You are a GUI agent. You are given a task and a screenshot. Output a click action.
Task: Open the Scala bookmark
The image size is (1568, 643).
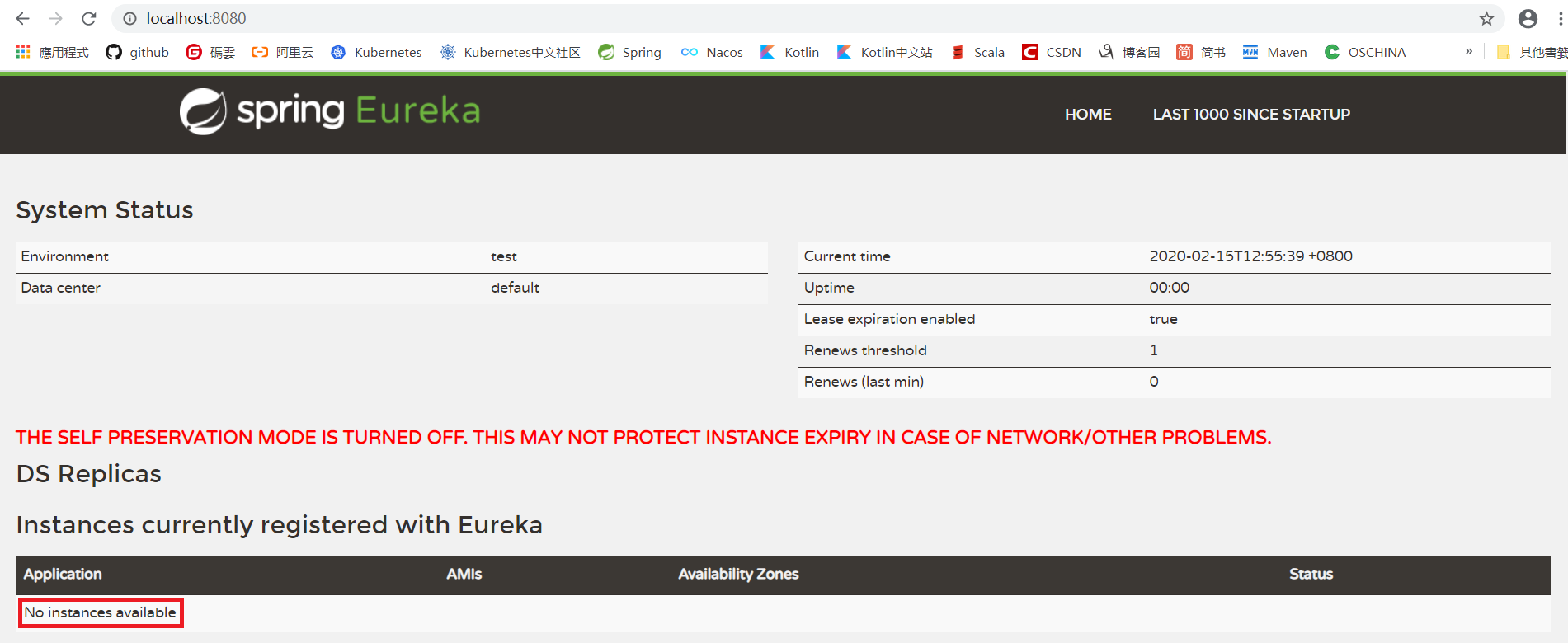[x=977, y=52]
